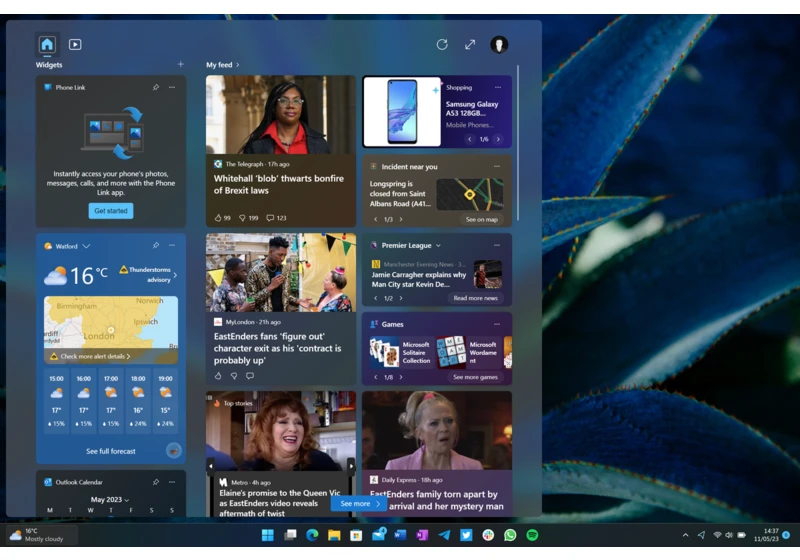
Task: Open Shopping card more options
Action: coord(497,87)
